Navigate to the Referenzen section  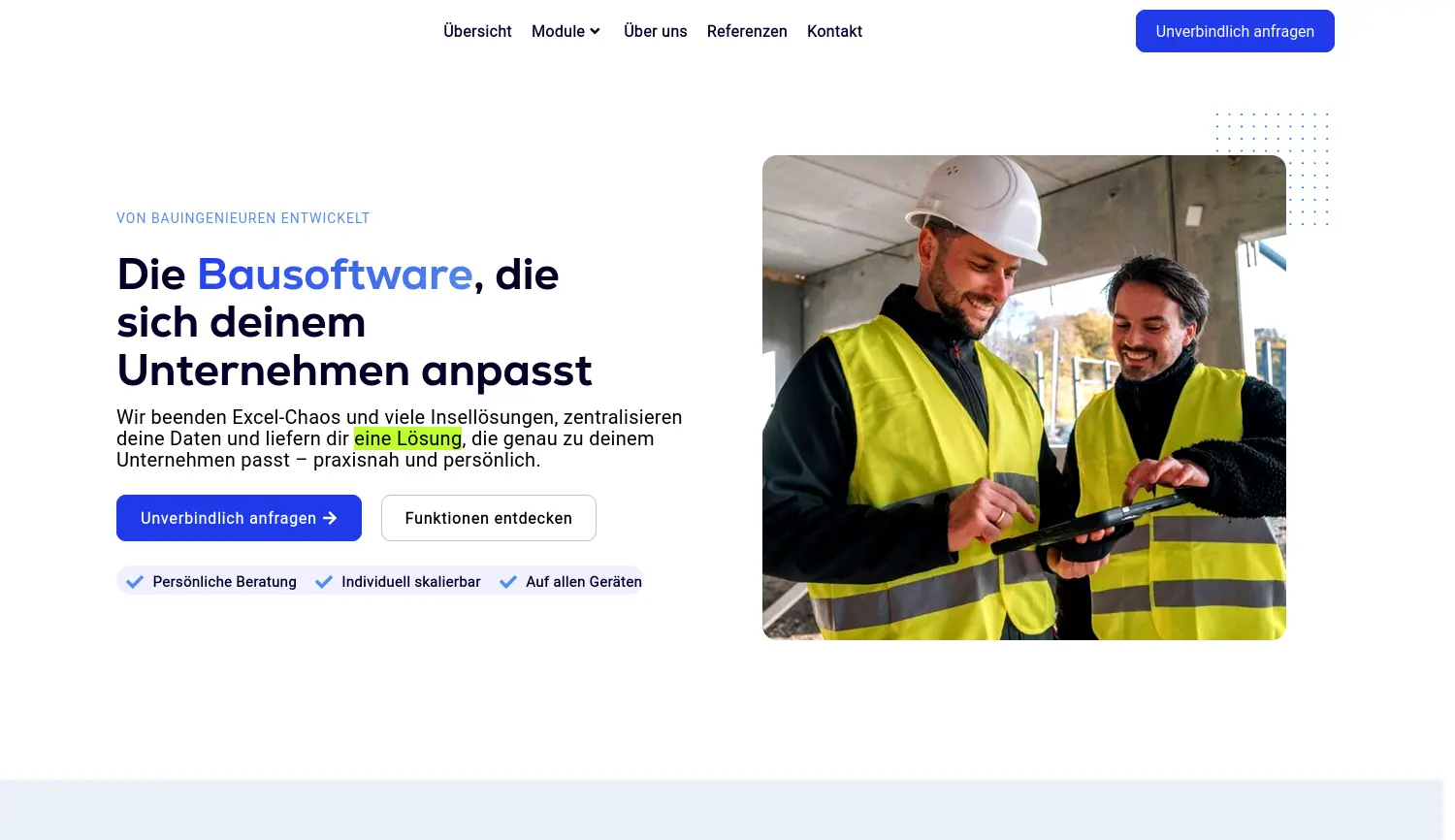pos(747,31)
